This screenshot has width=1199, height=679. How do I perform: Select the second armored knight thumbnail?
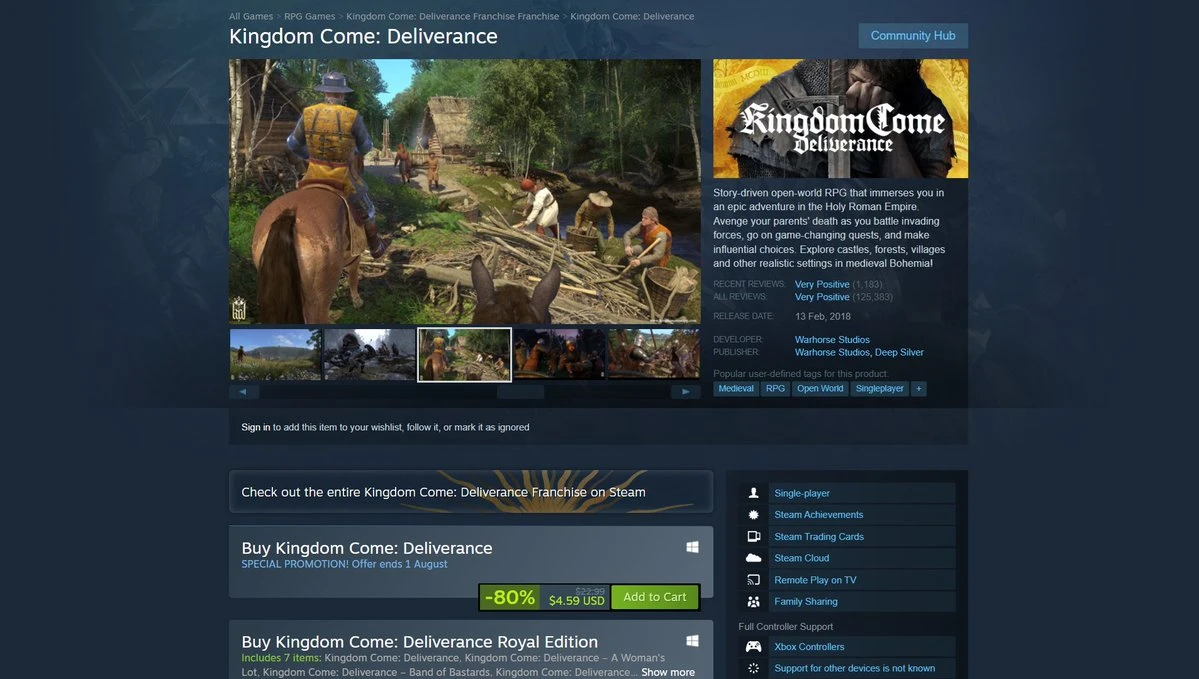click(369, 354)
